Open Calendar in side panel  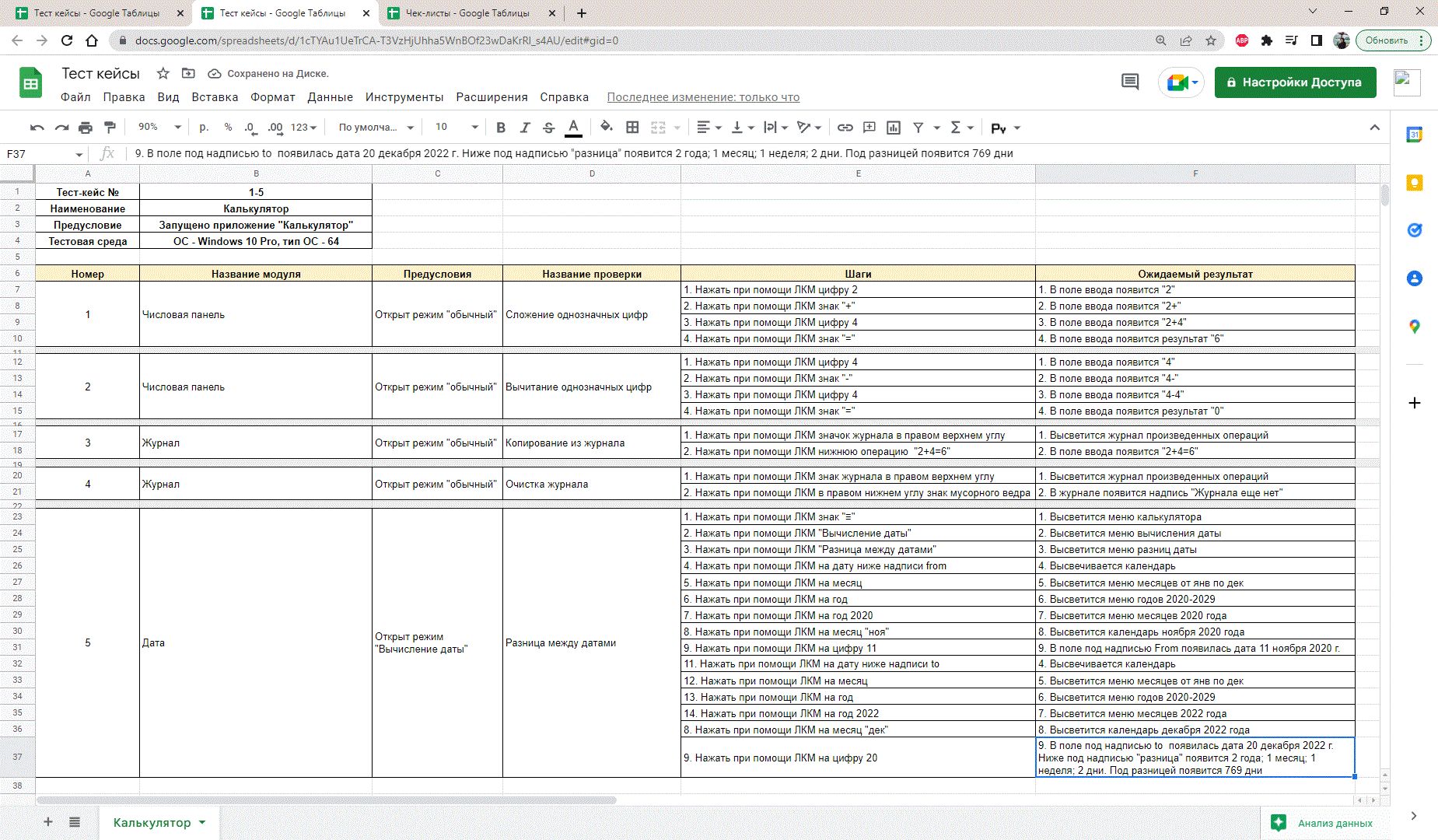[1415, 135]
